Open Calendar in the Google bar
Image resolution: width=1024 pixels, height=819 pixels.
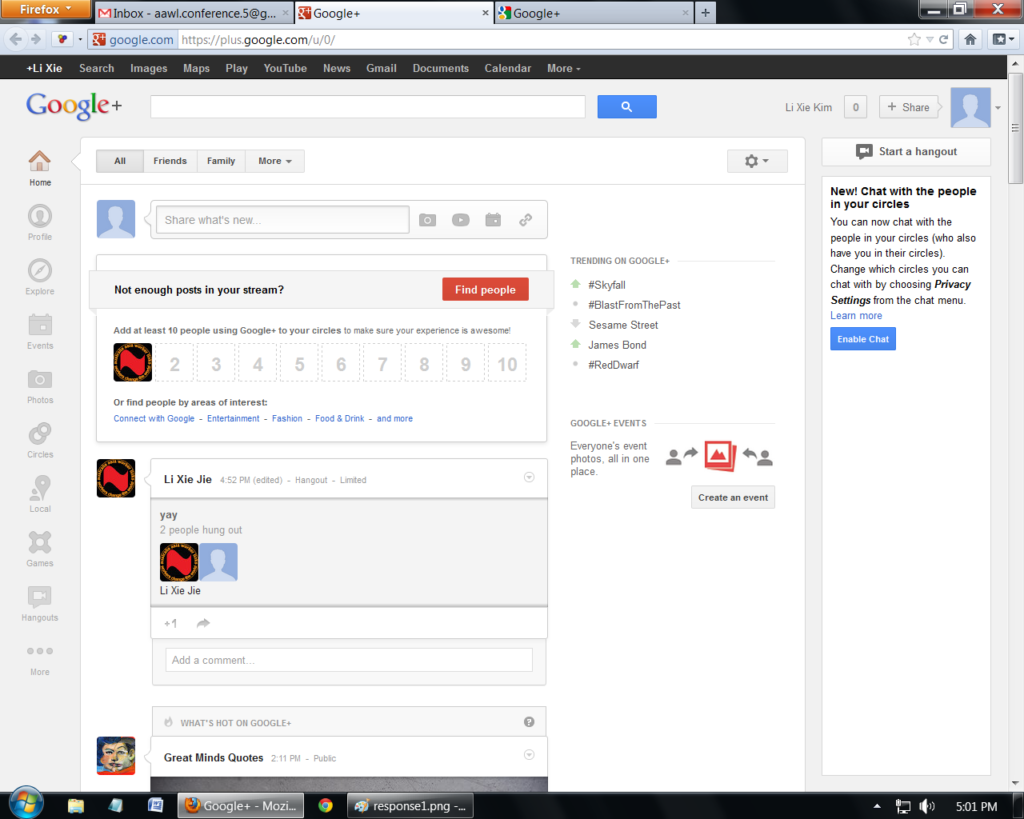tap(507, 68)
